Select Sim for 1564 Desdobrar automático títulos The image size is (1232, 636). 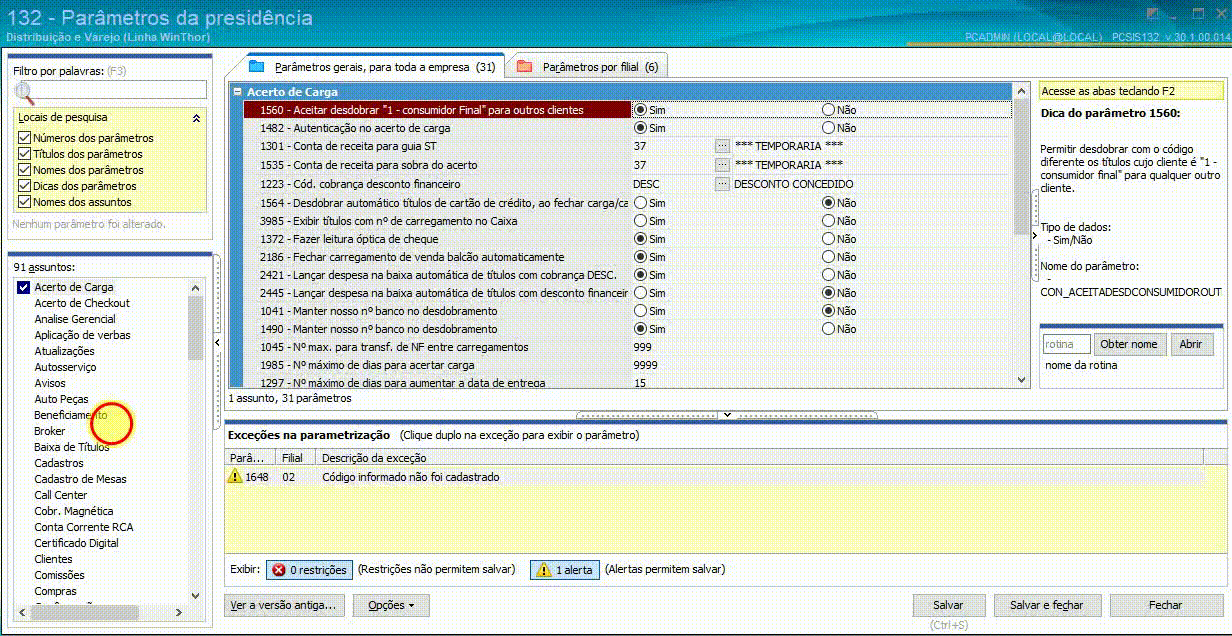[640, 203]
